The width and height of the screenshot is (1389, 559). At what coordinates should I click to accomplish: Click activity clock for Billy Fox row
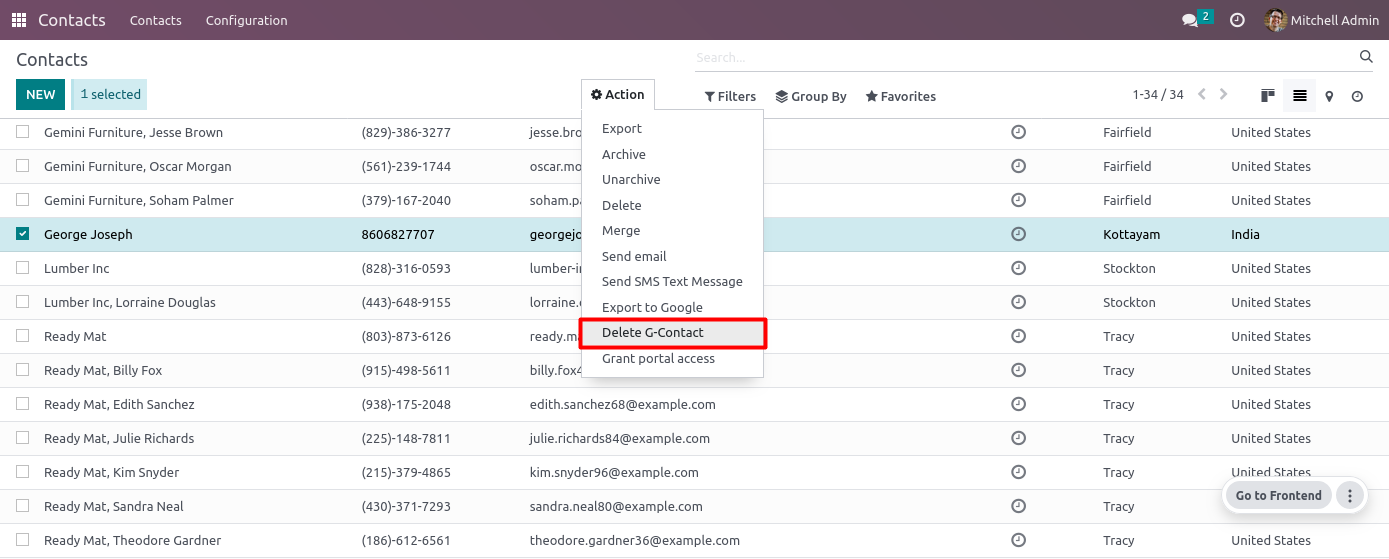click(x=1019, y=370)
